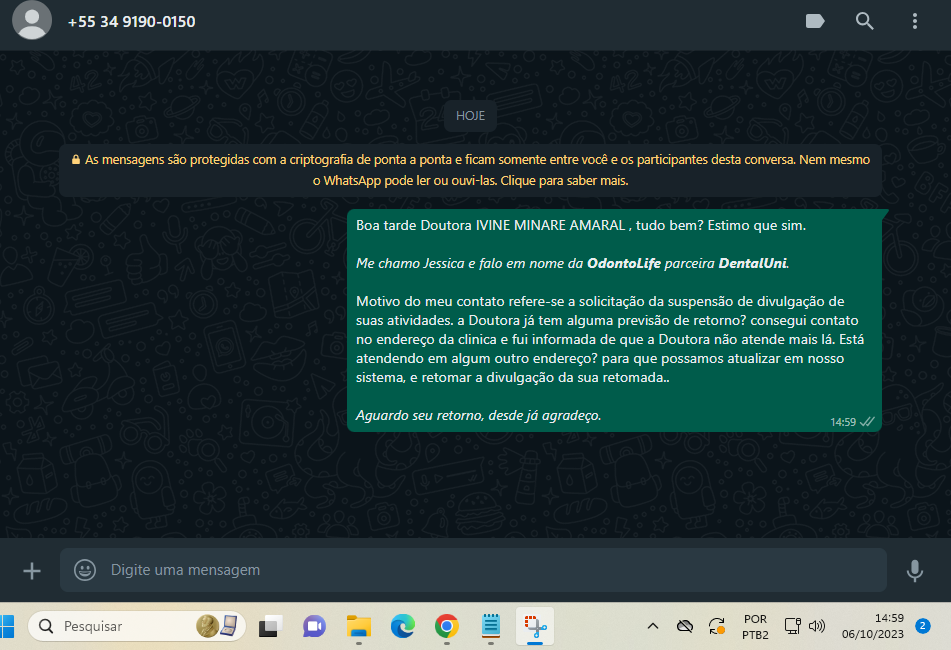Click the lock icon in encryption notice
Viewport: 951px width, 650px height.
(76, 159)
